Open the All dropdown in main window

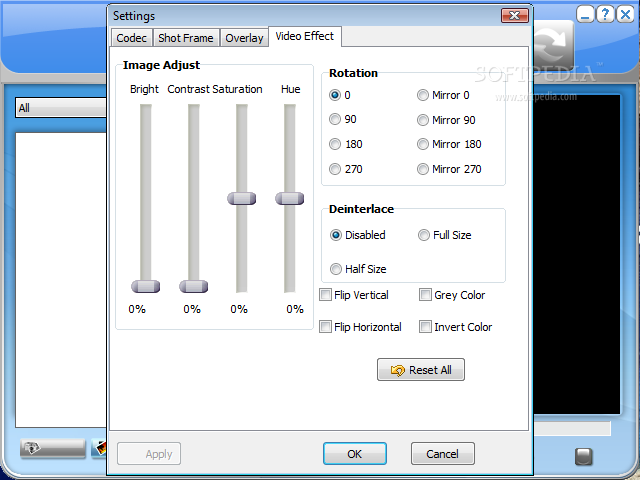pyautogui.click(x=60, y=108)
